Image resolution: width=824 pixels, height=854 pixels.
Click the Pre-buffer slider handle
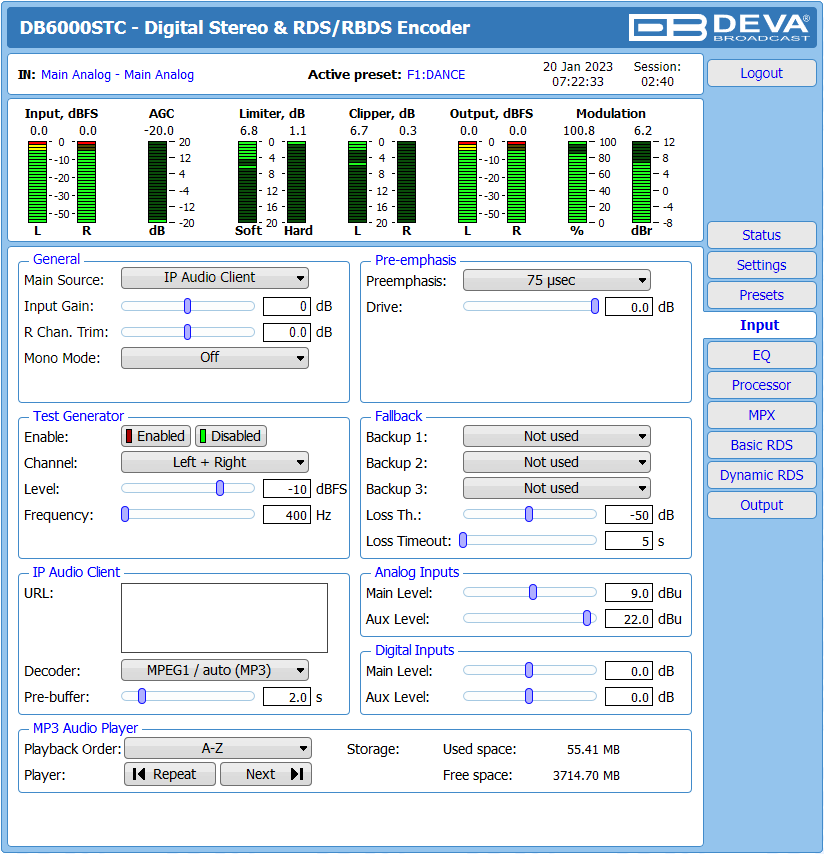[142, 697]
